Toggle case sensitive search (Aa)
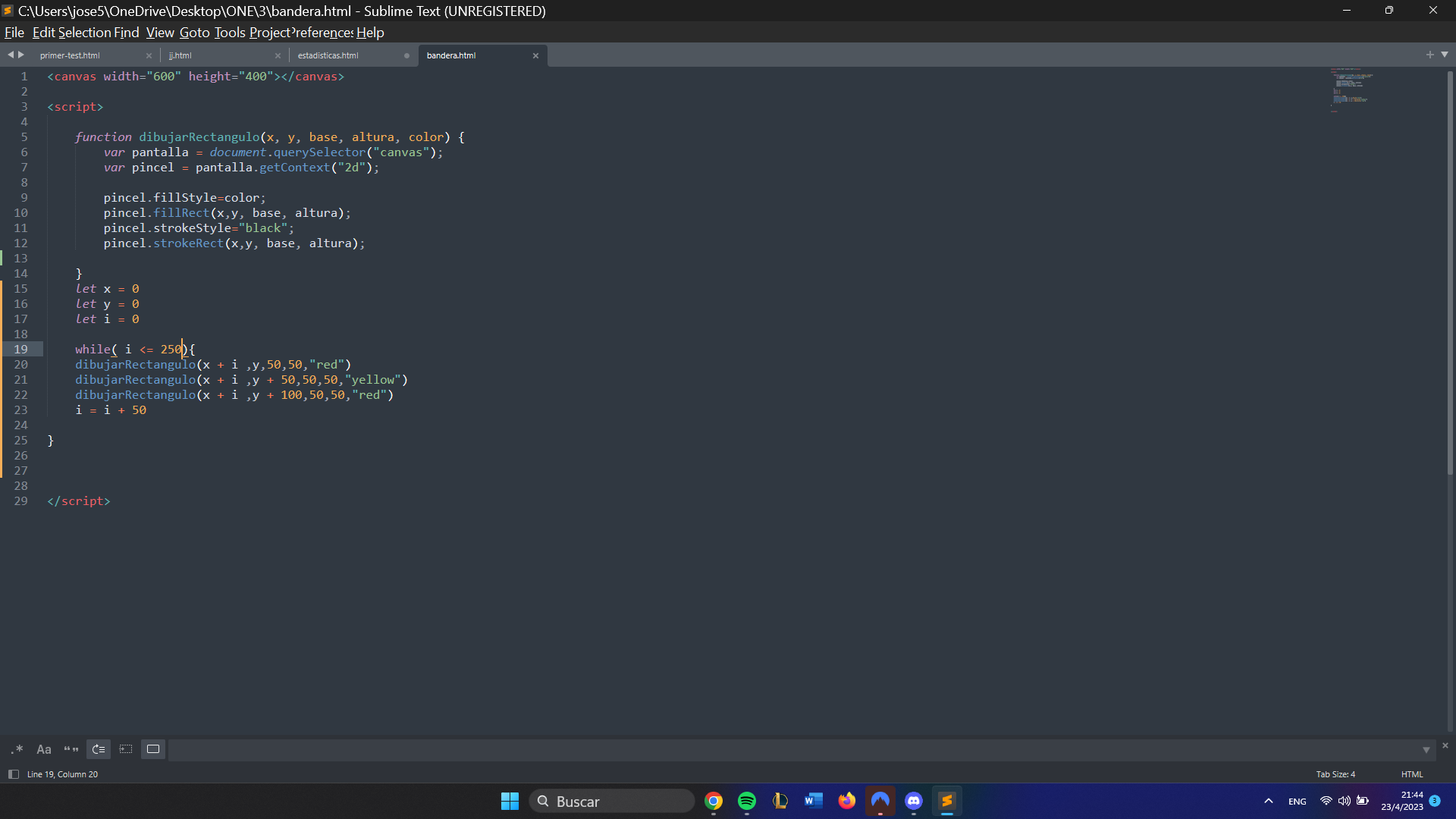Screen dimensions: 1456x819 [x=44, y=749]
